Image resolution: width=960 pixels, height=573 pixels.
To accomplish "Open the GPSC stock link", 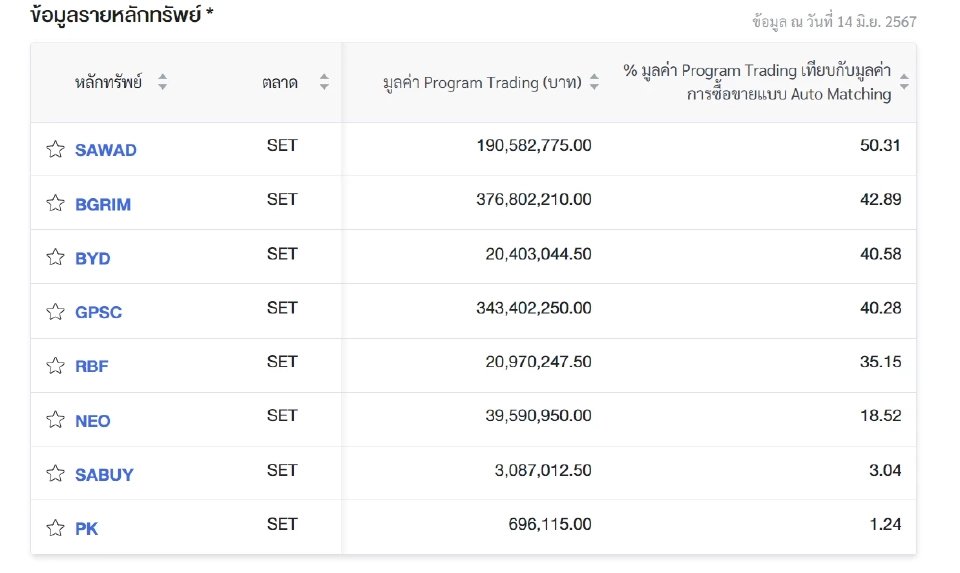I will point(98,312).
